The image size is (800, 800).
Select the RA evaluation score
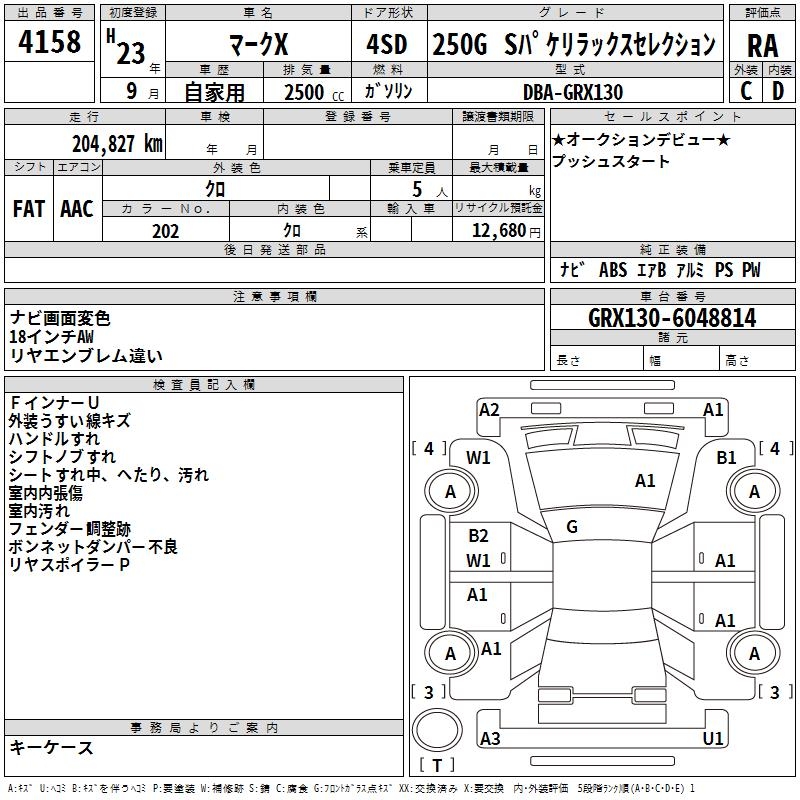click(762, 45)
